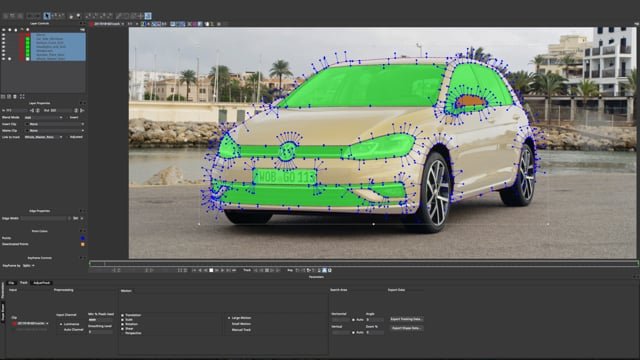Track forward one frame button
The image size is (640, 360).
pos(273,270)
